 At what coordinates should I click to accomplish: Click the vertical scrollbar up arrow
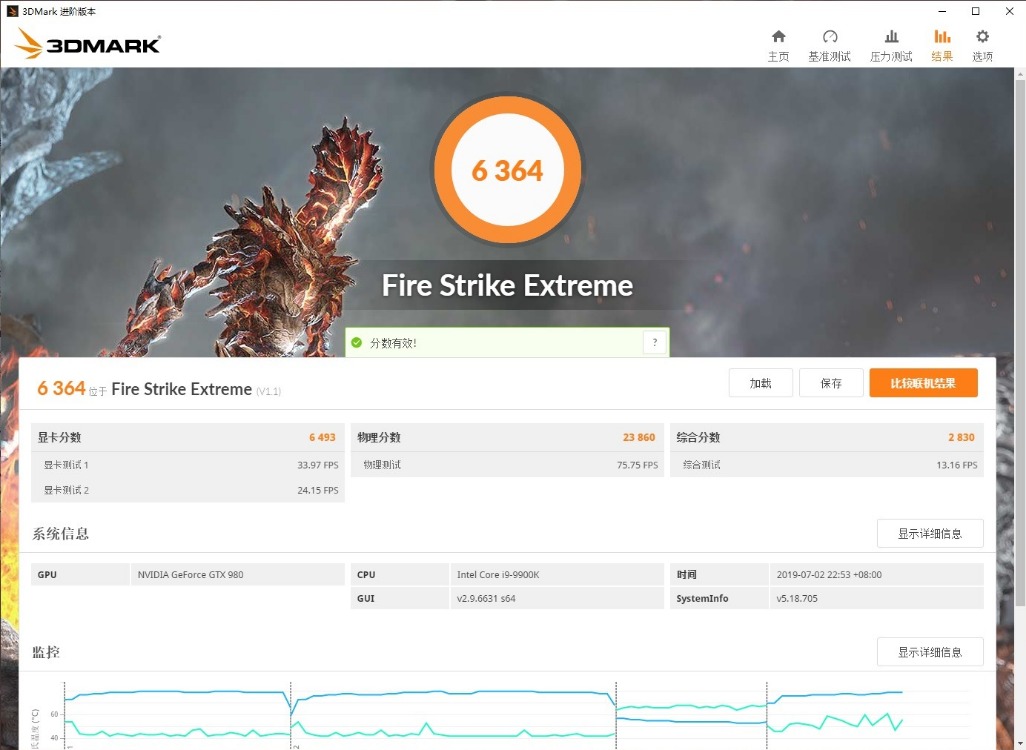coord(1020,75)
